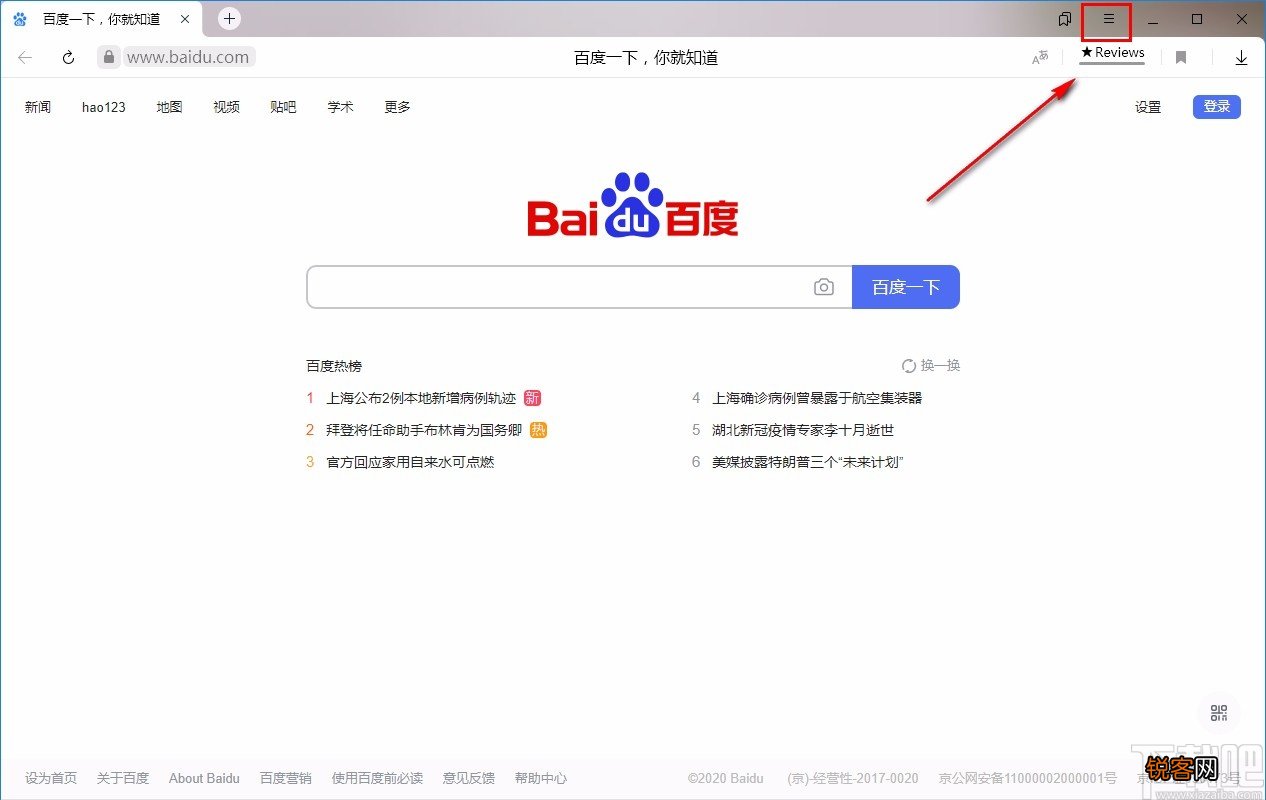Click 设为首页 in the footer
The width and height of the screenshot is (1266, 800).
coord(51,778)
